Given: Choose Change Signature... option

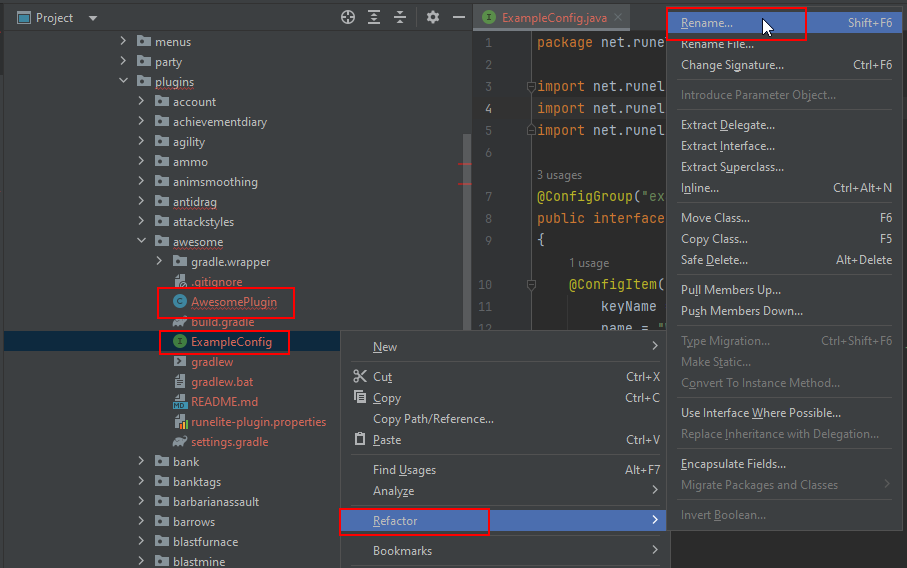Looking at the screenshot, I should pyautogui.click(x=786, y=65).
